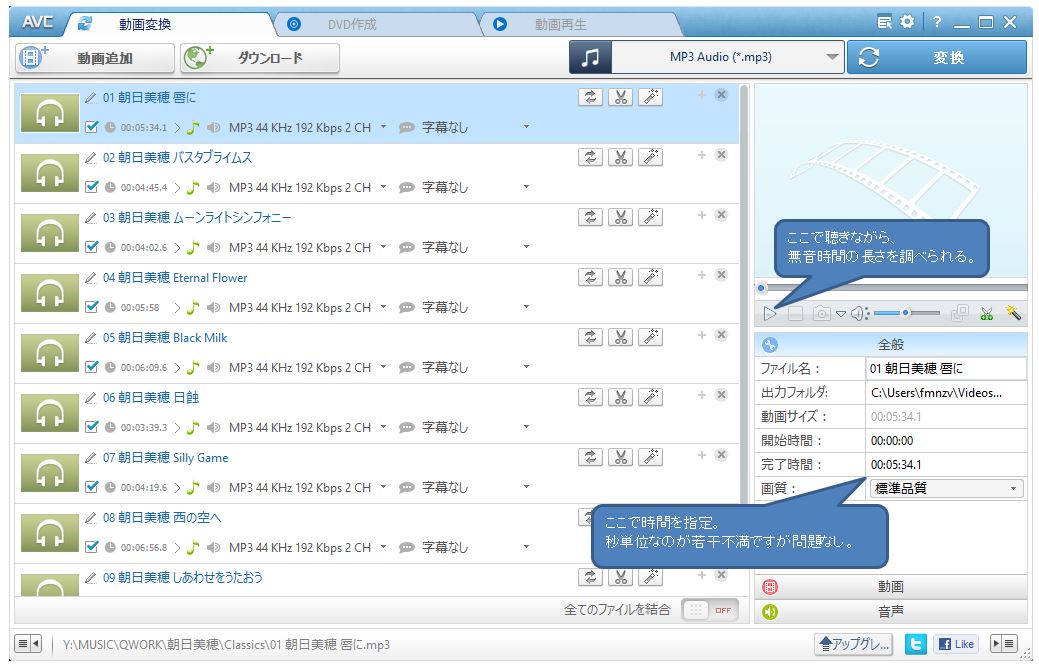Image resolution: width=1039 pixels, height=669 pixels.
Task: Click the magic wand effects icon for track 03
Action: (x=651, y=217)
